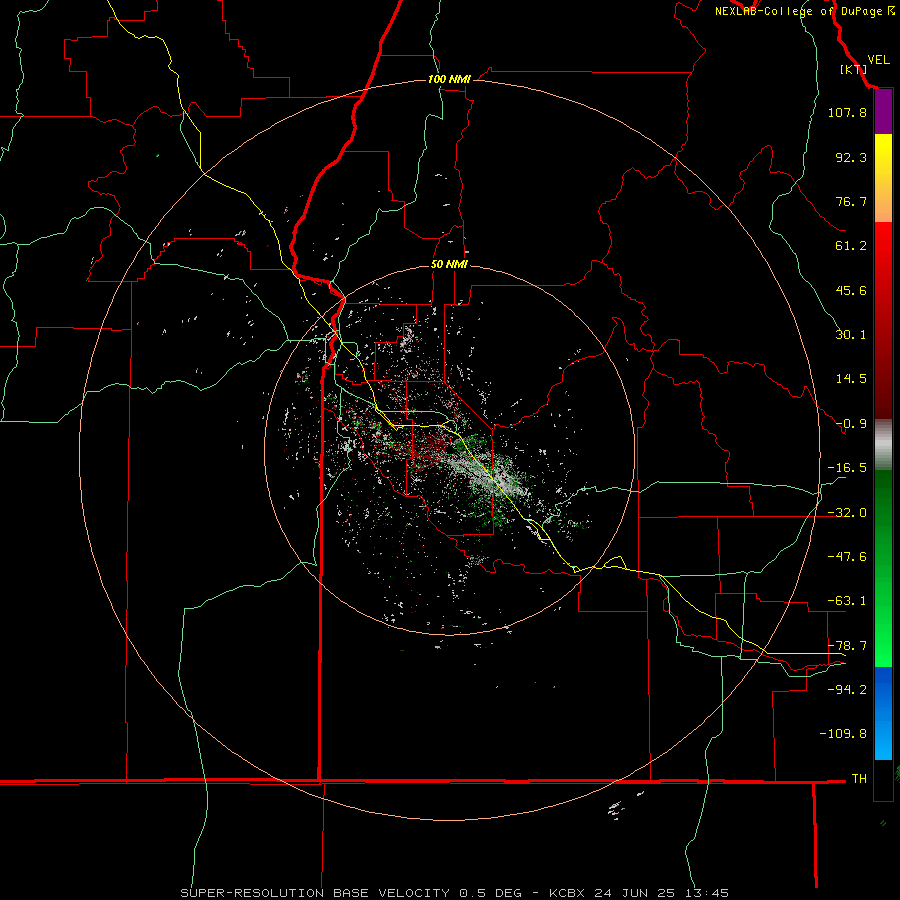This screenshot has width=900, height=900.
Task: Click the VEL legend title
Action: [878, 60]
